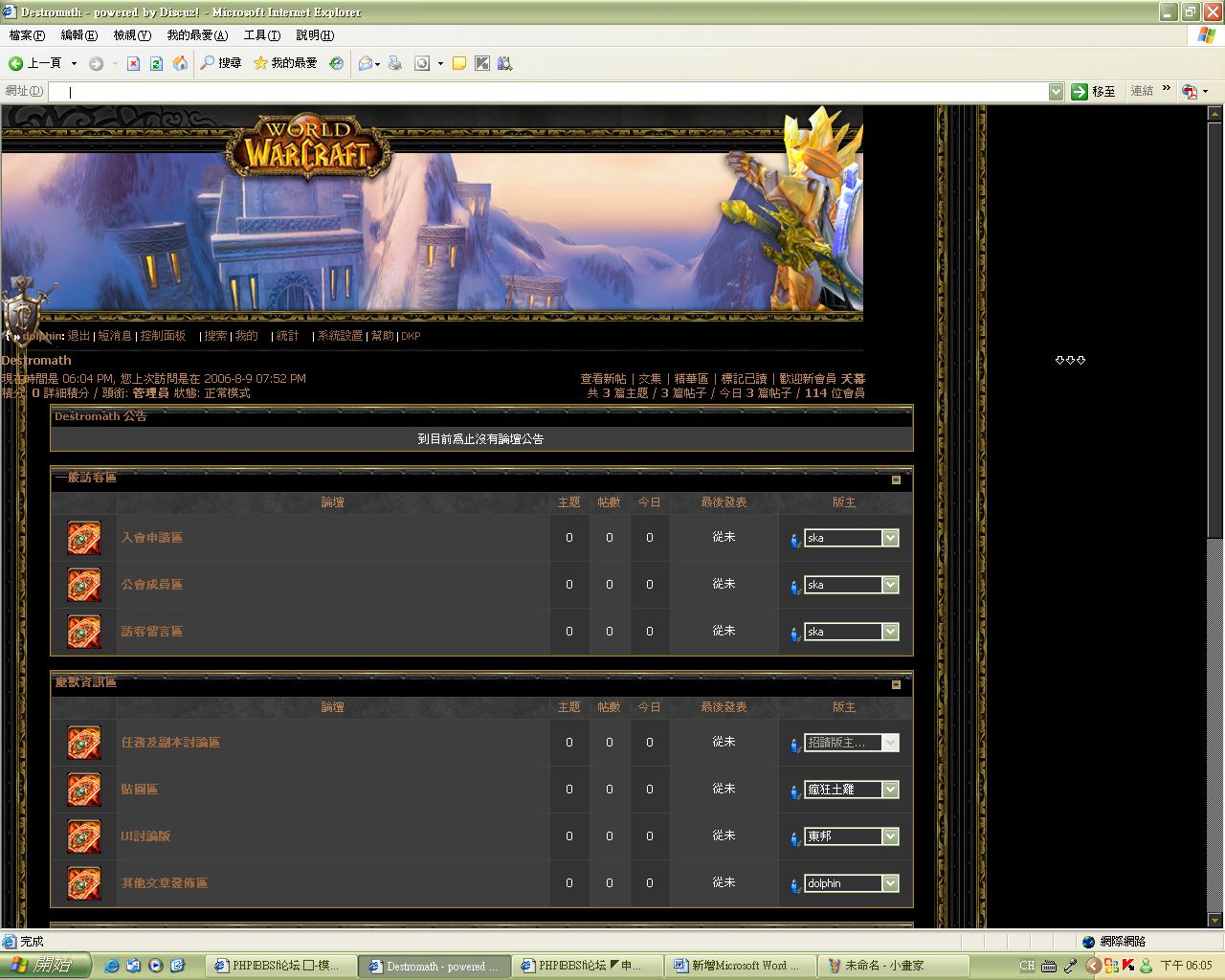1225x980 pixels.
Task: Open moderator dropdown for 入會申請區
Action: [x=890, y=538]
